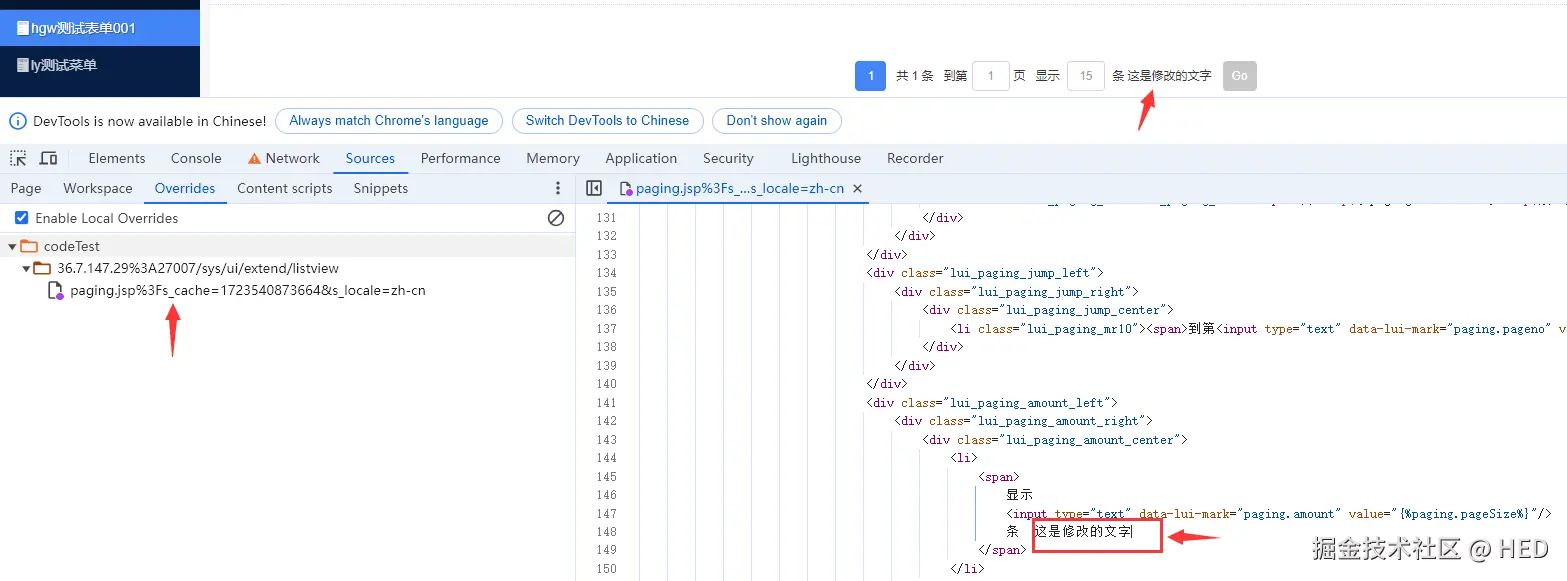
Task: Select paging.jsp override file in tree
Action: point(248,291)
